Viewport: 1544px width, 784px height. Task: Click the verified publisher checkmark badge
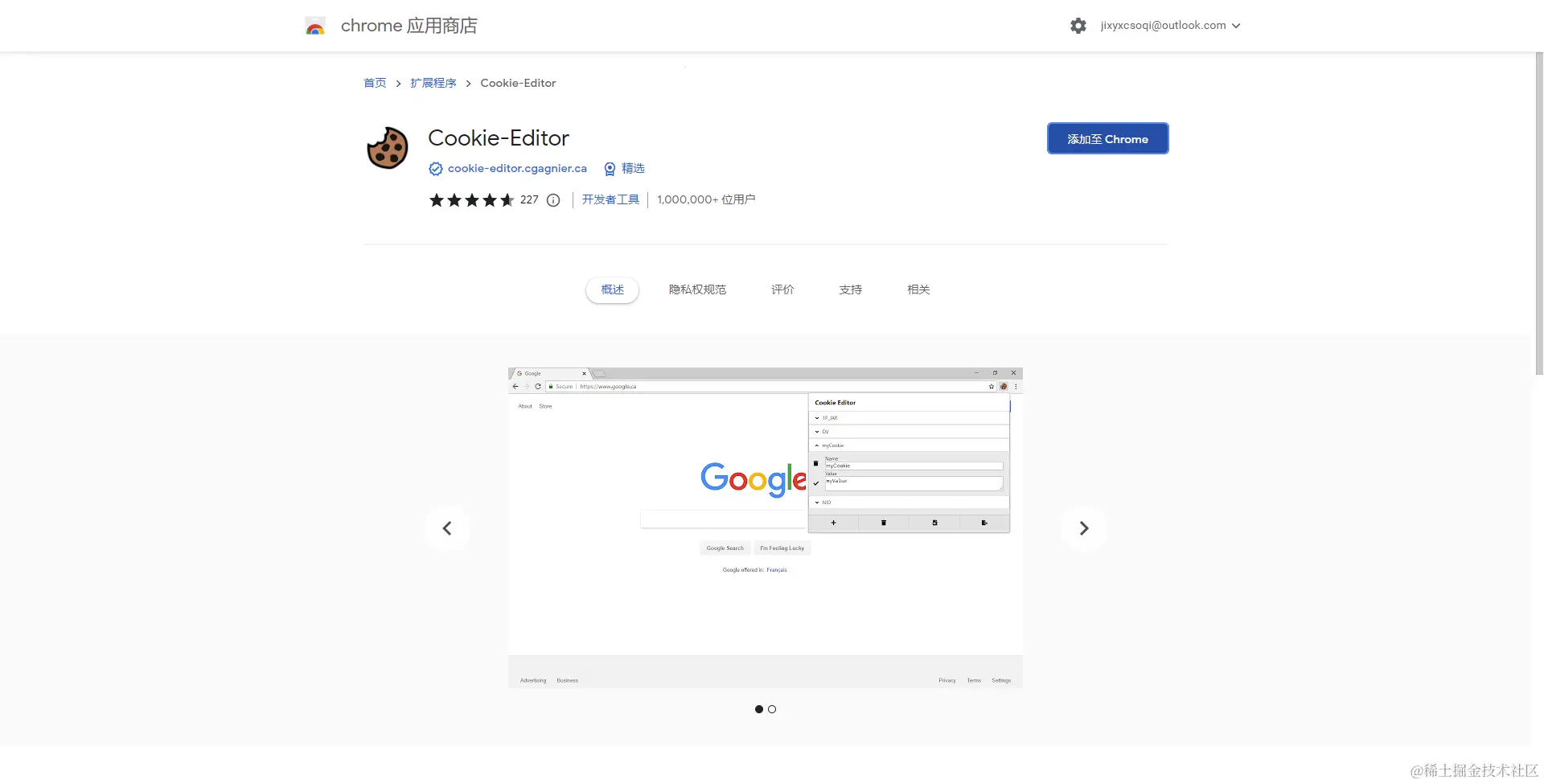coord(436,169)
